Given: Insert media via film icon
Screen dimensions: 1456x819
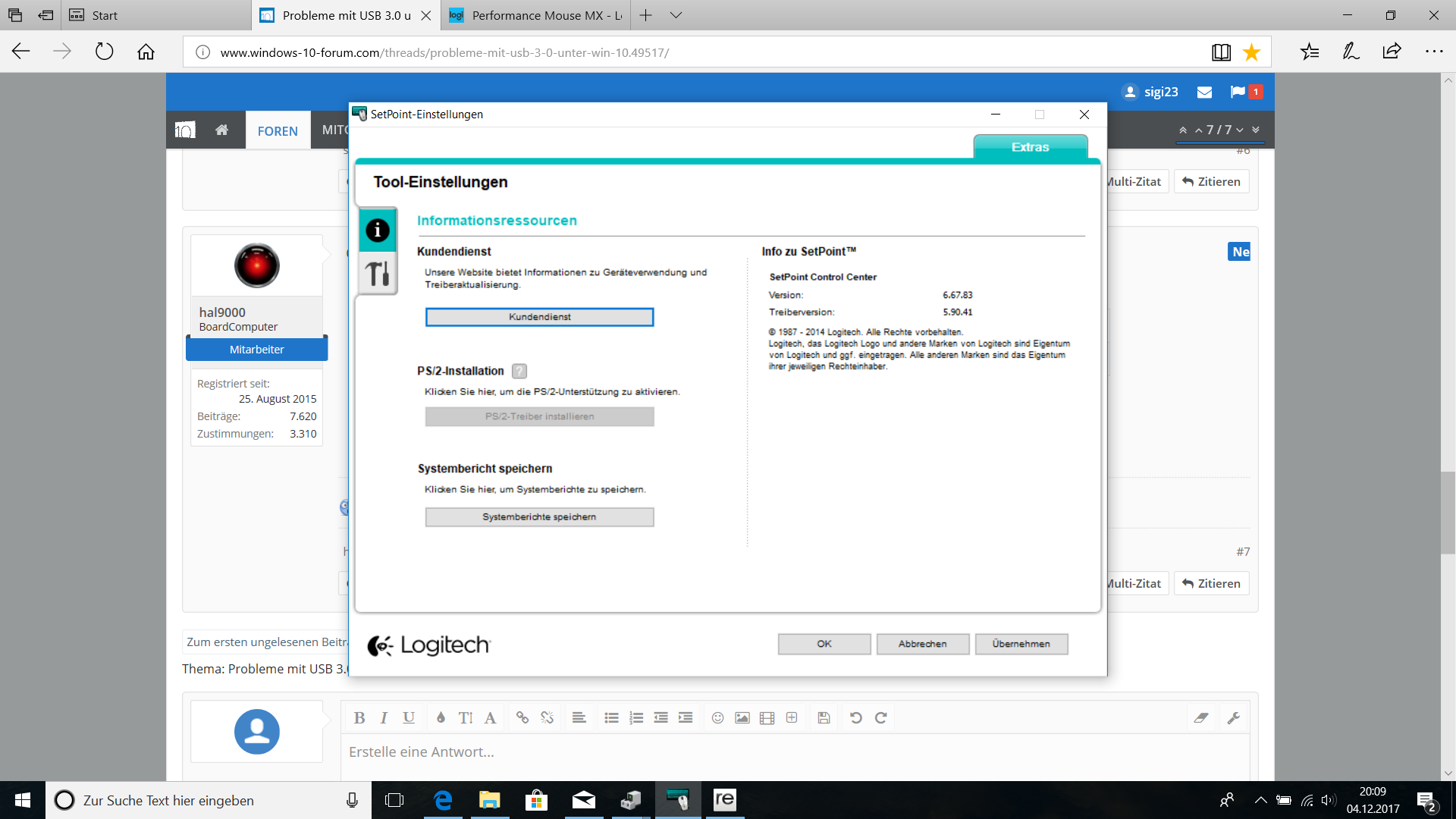Looking at the screenshot, I should [767, 717].
